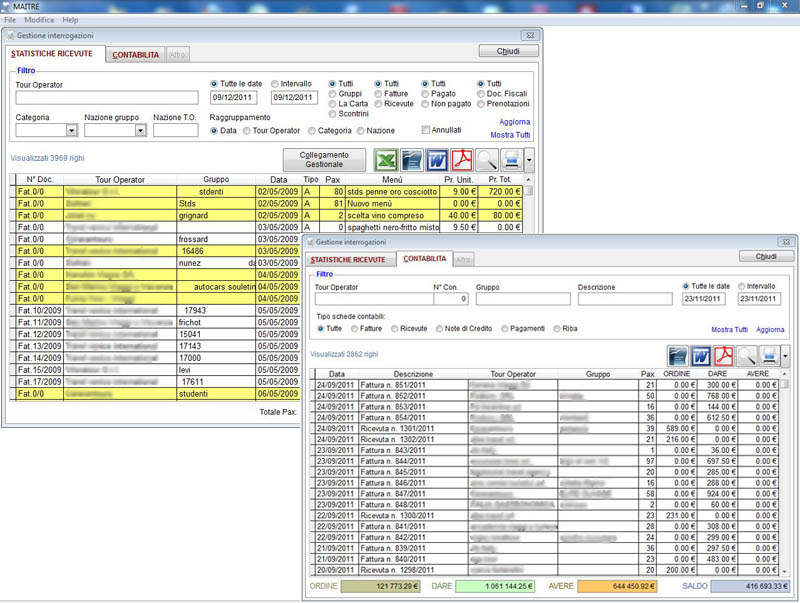Screen dimensions: 800x603
Task: Click the Word export icon in statistics window
Action: pos(437,160)
